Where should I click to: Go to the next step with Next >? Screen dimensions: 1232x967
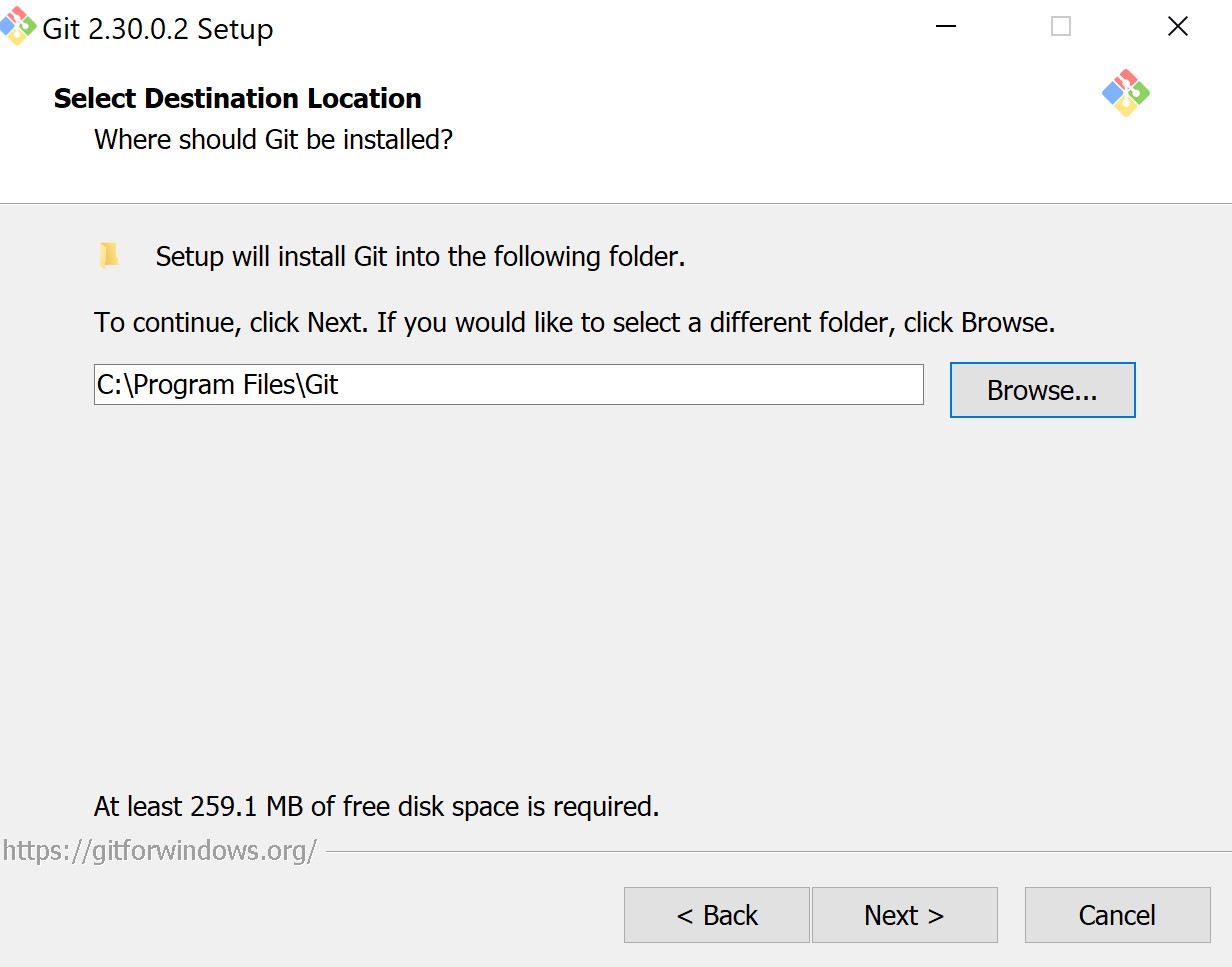904,915
